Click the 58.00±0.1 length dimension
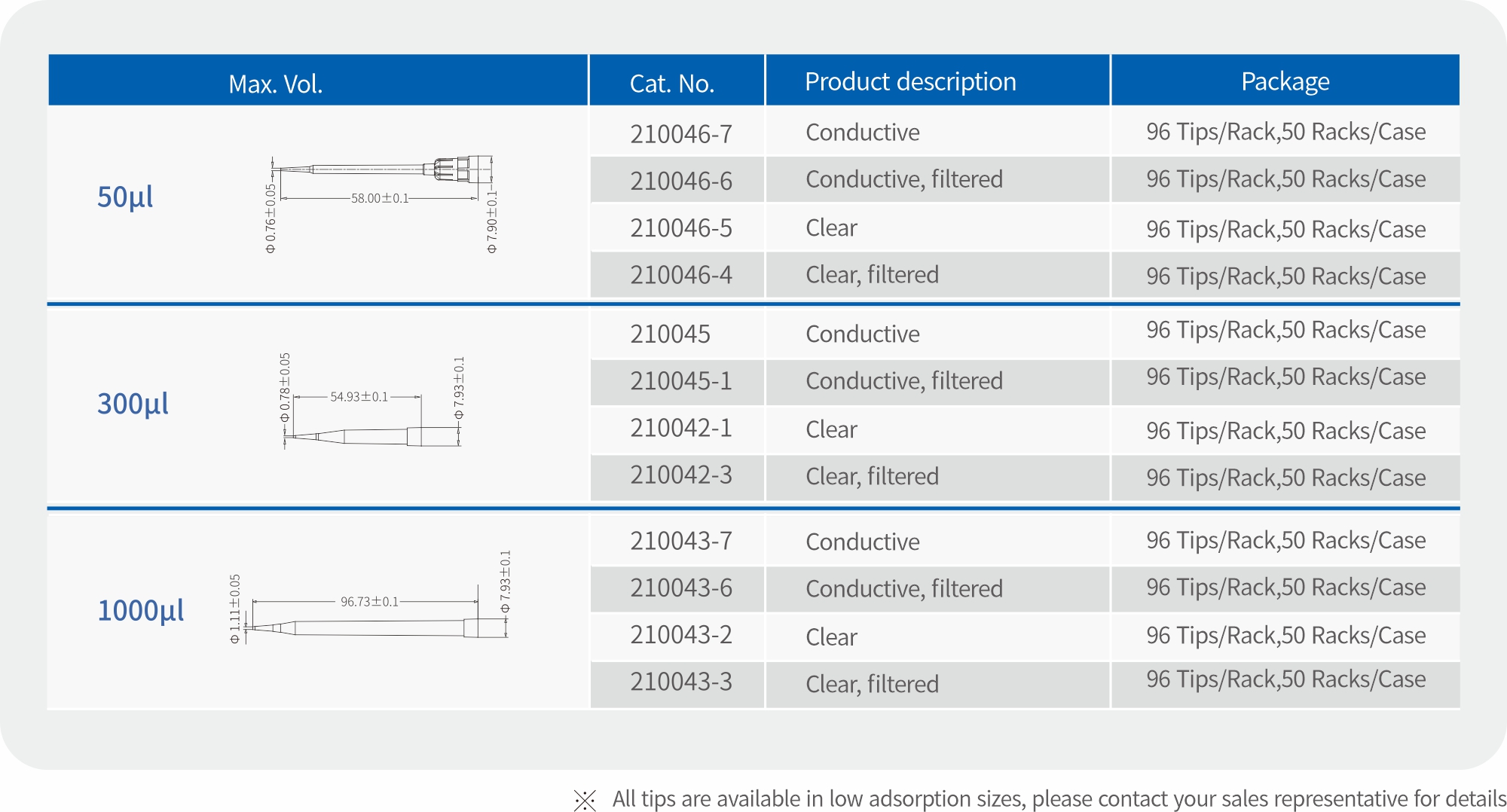1507x812 pixels. 380,198
